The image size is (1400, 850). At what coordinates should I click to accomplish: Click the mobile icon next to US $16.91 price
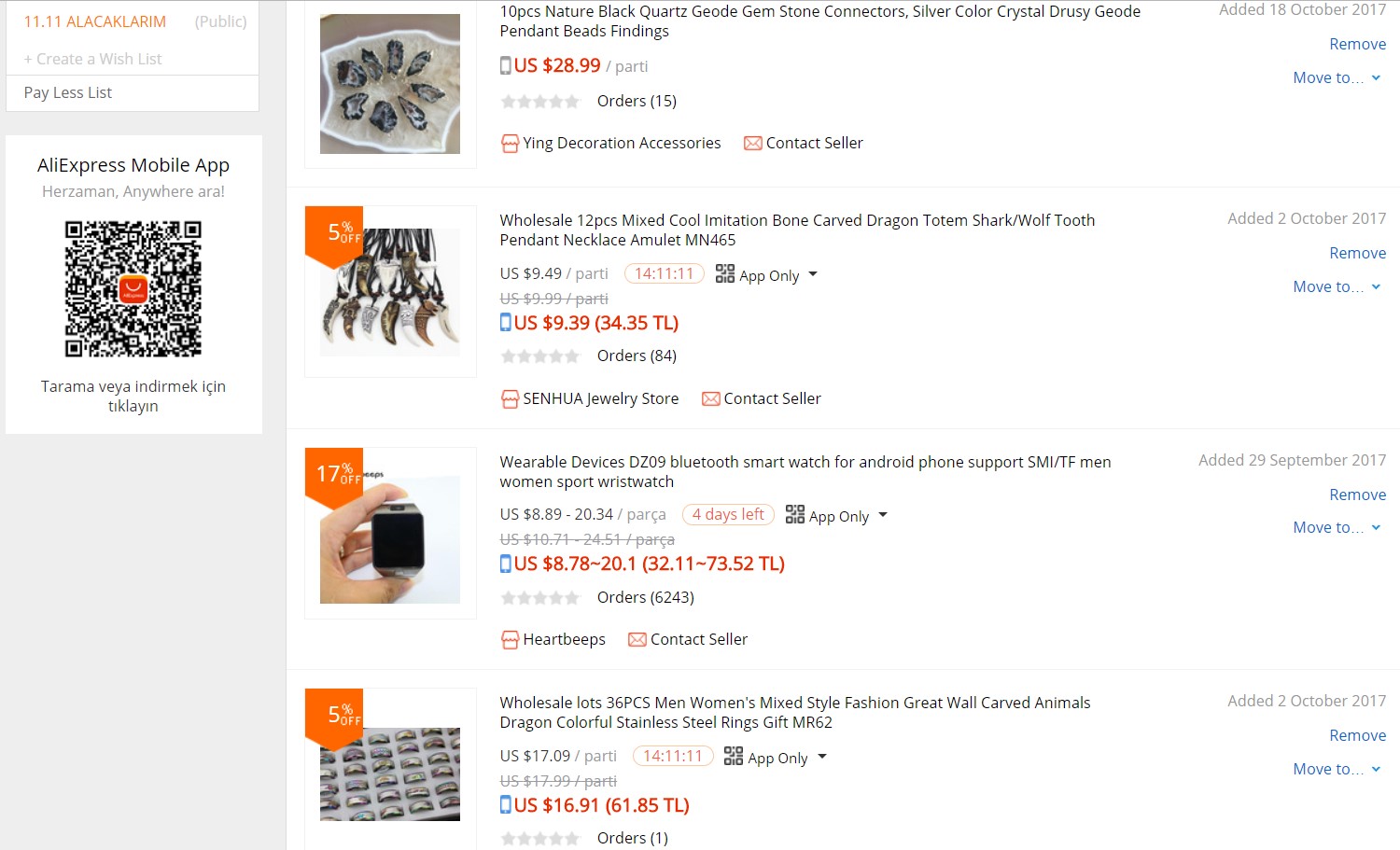coord(506,805)
